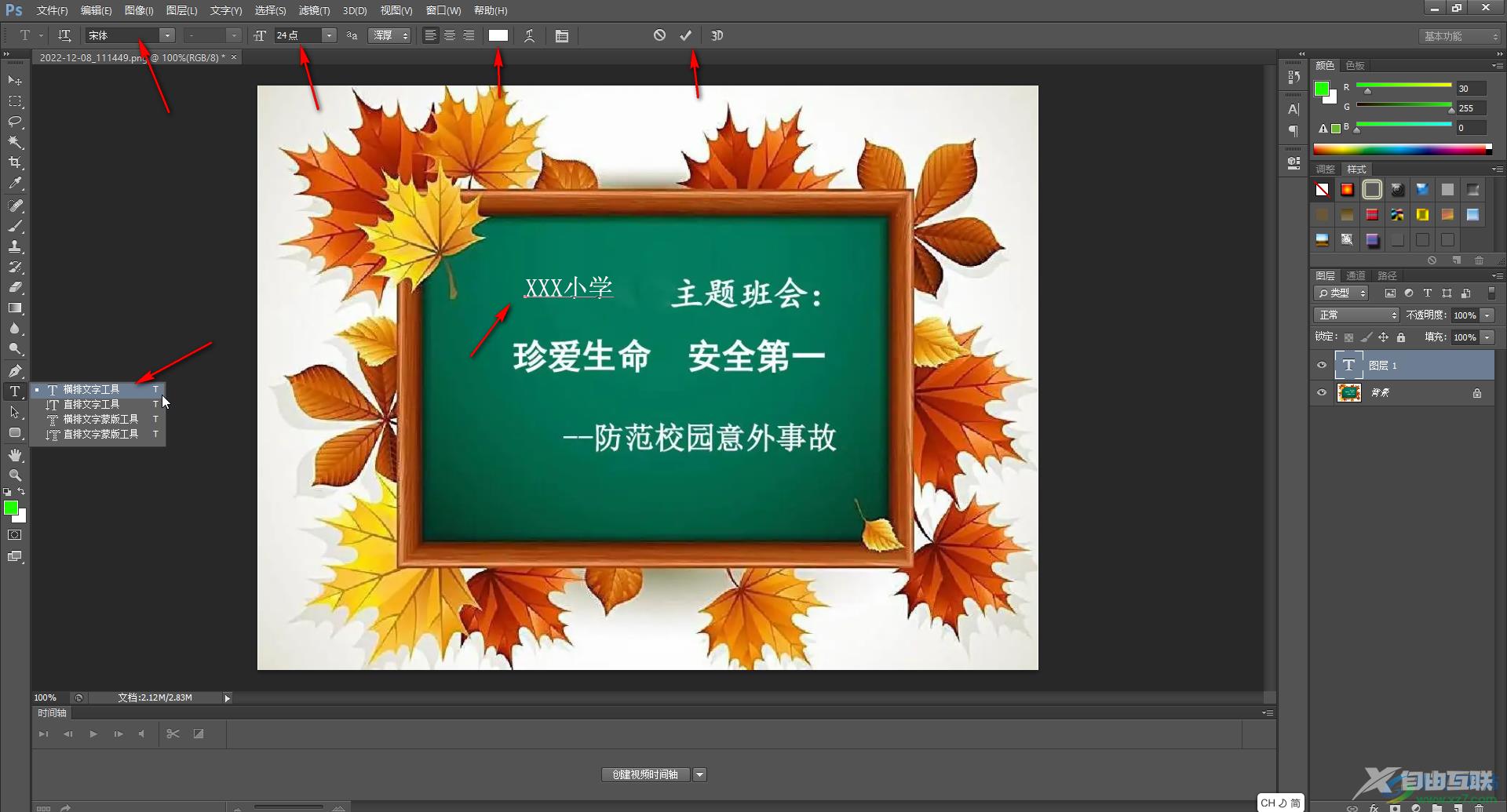
Task: Click the text color swatch in options bar
Action: click(x=498, y=35)
